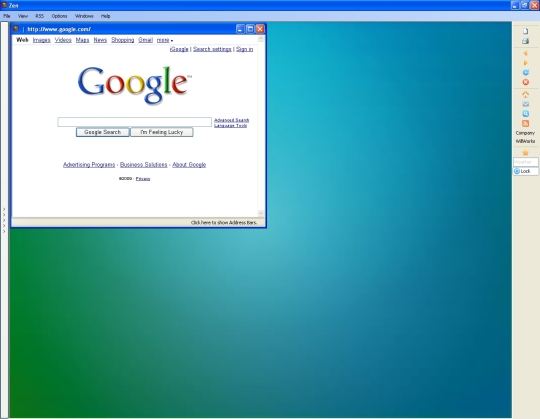Go forward with orange right arrow
The width and height of the screenshot is (540, 419).
pyautogui.click(x=525, y=63)
